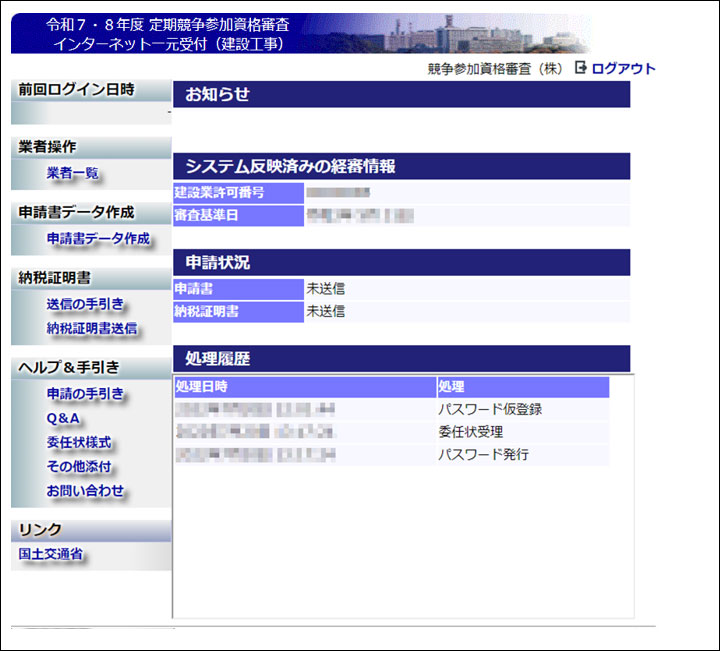The height and width of the screenshot is (651, 720).
Task: Click the ログアウト link text
Action: coord(623,69)
